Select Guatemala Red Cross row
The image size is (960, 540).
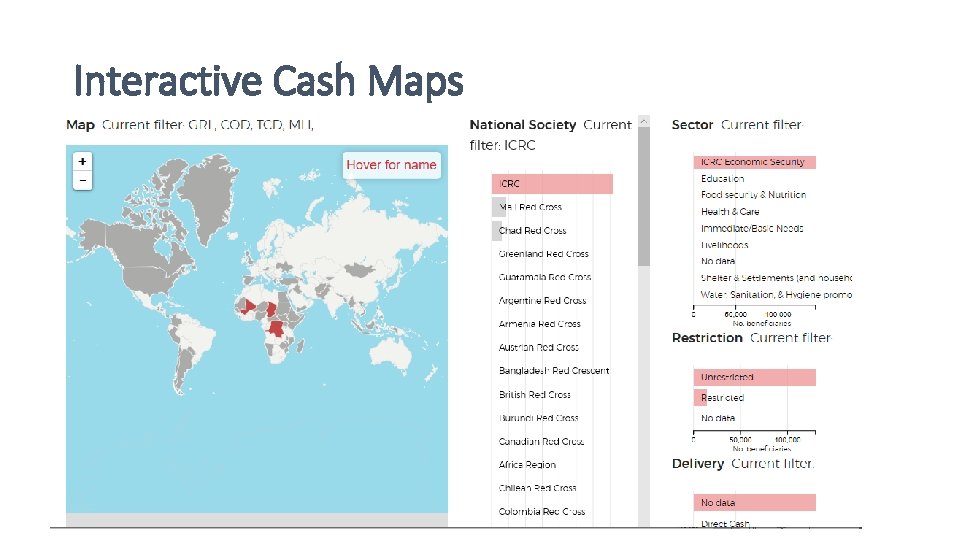(544, 277)
